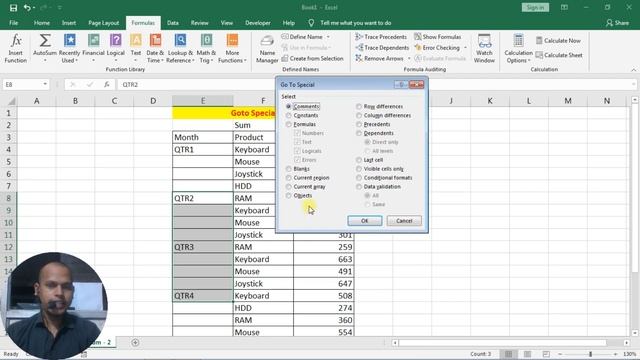Viewport: 640px width, 360px height.
Task: Open the Logical functions menu
Action: pos(116,48)
